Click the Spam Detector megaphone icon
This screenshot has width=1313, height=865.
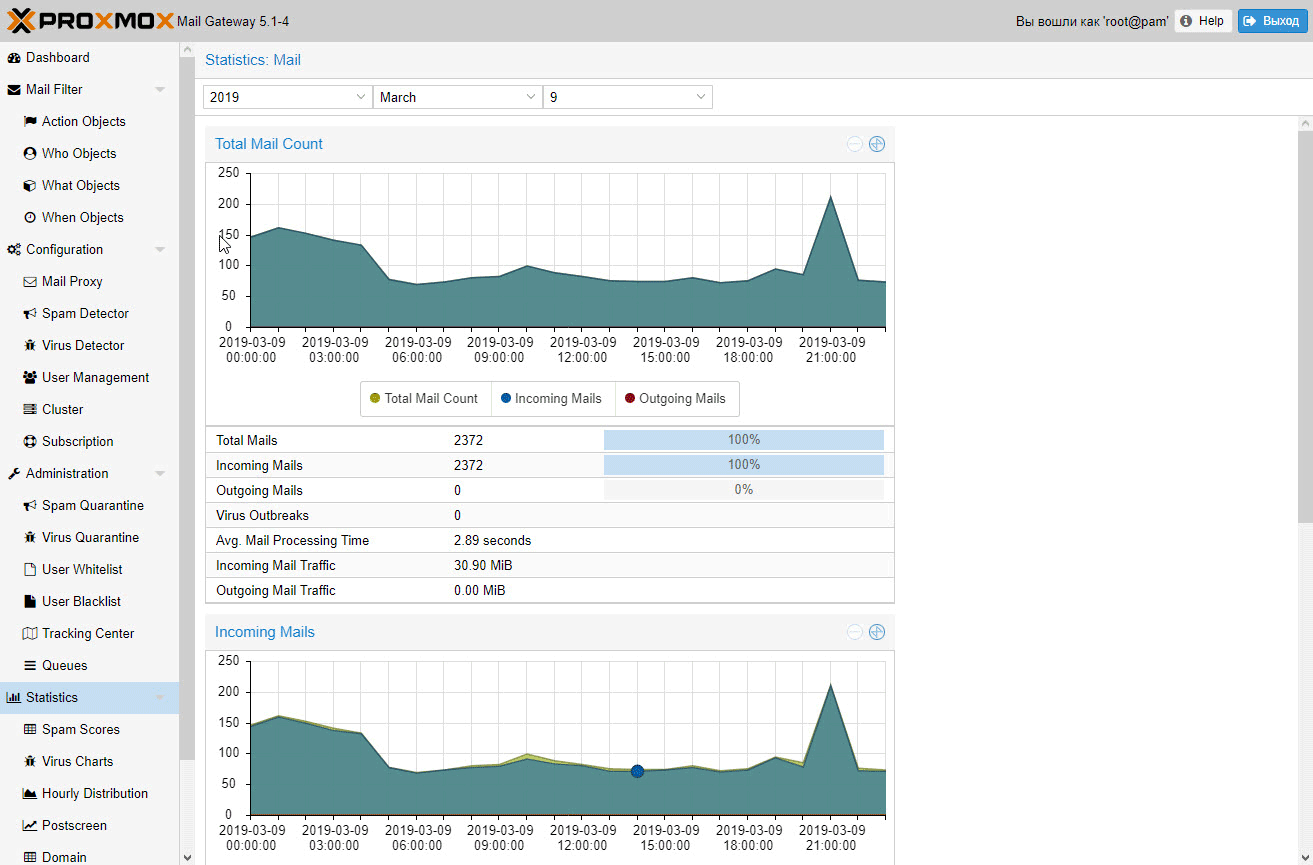(x=30, y=313)
